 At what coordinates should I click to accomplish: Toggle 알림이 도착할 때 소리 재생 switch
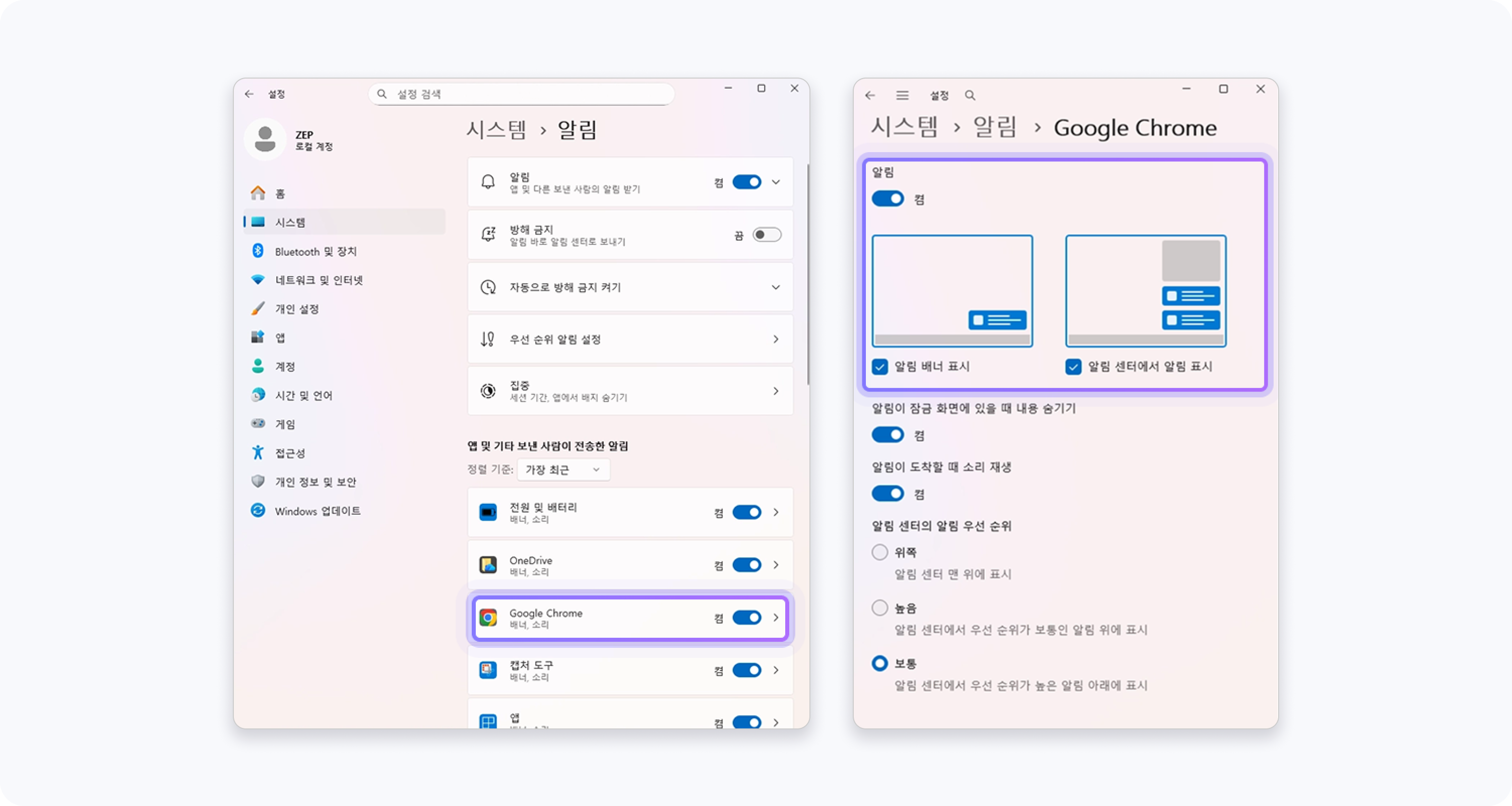[888, 493]
